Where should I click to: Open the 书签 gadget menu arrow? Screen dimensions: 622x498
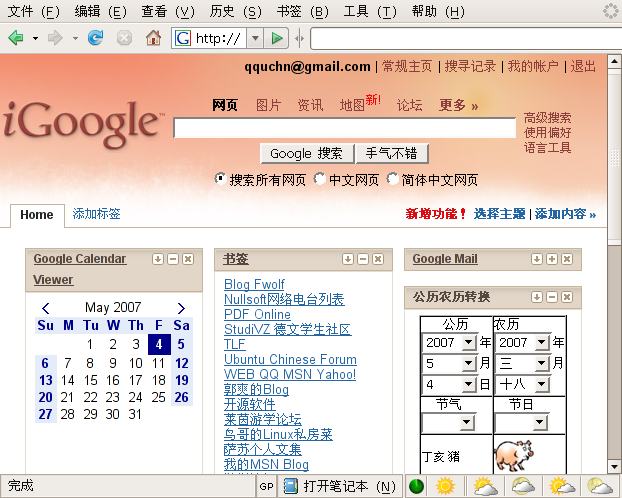(348, 259)
